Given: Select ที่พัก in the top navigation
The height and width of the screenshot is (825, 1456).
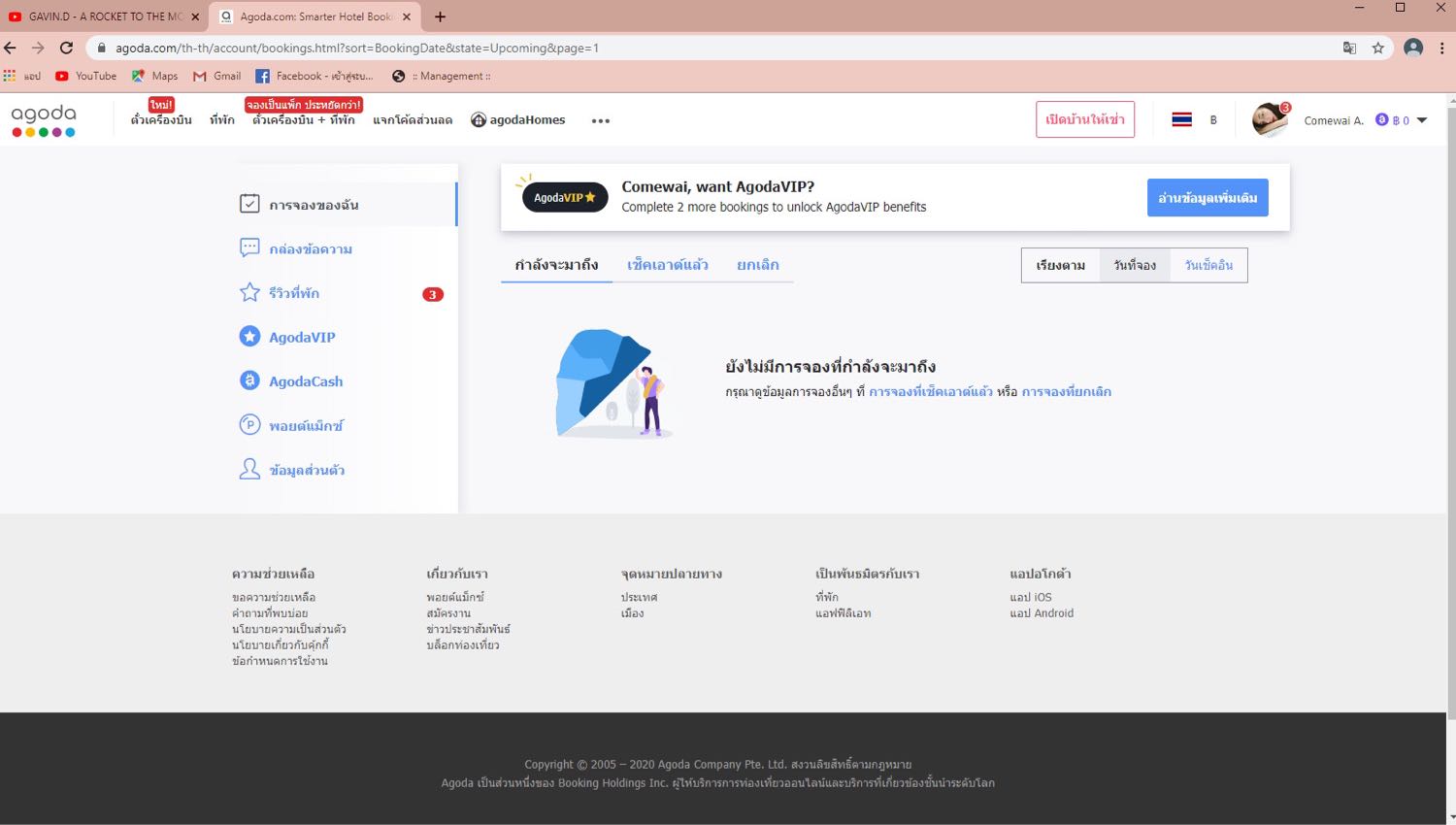Looking at the screenshot, I should coord(222,120).
